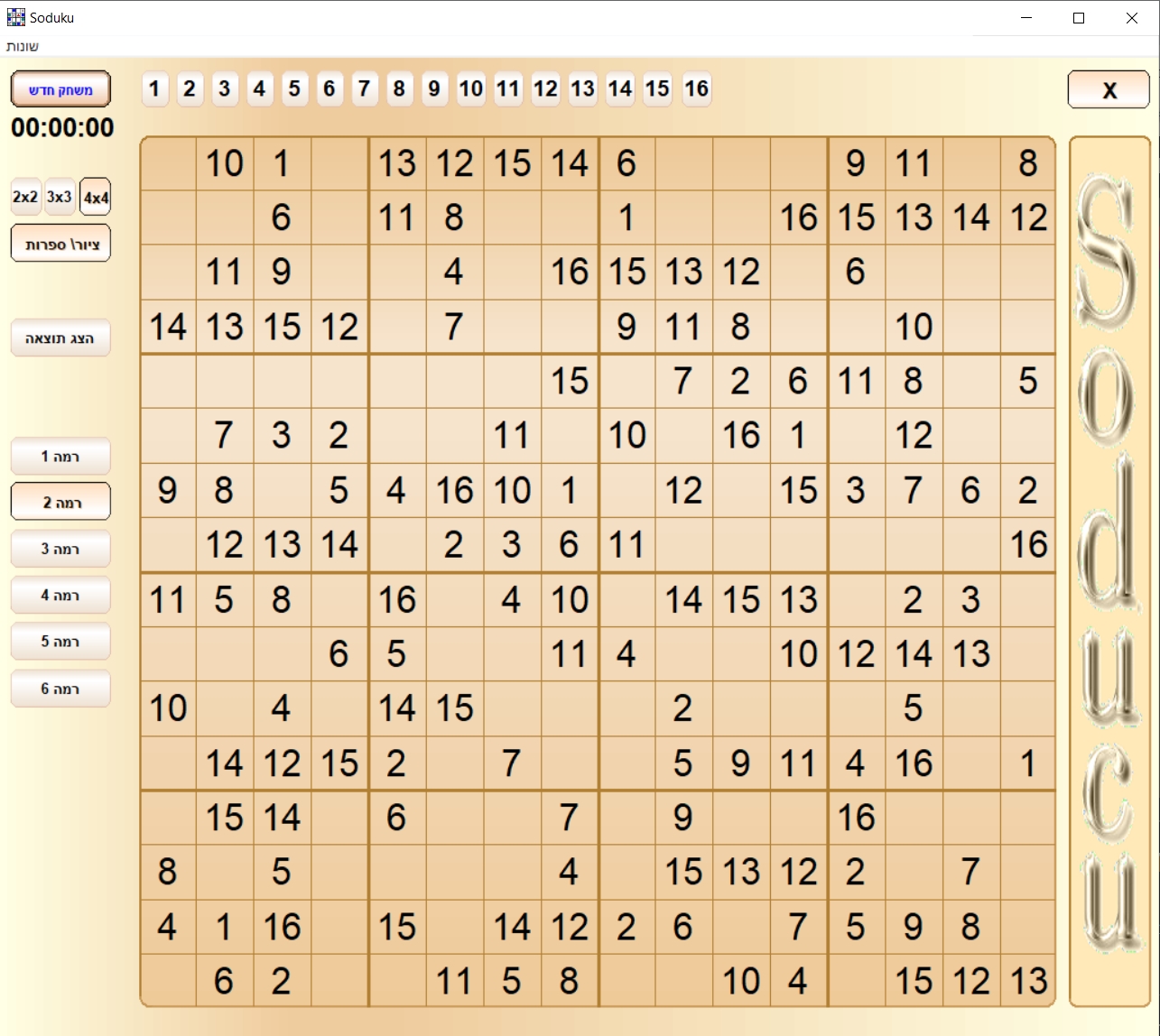Viewport: 1160px width, 1036px height.
Task: Click the 4 in the third grid row
Action: click(454, 272)
